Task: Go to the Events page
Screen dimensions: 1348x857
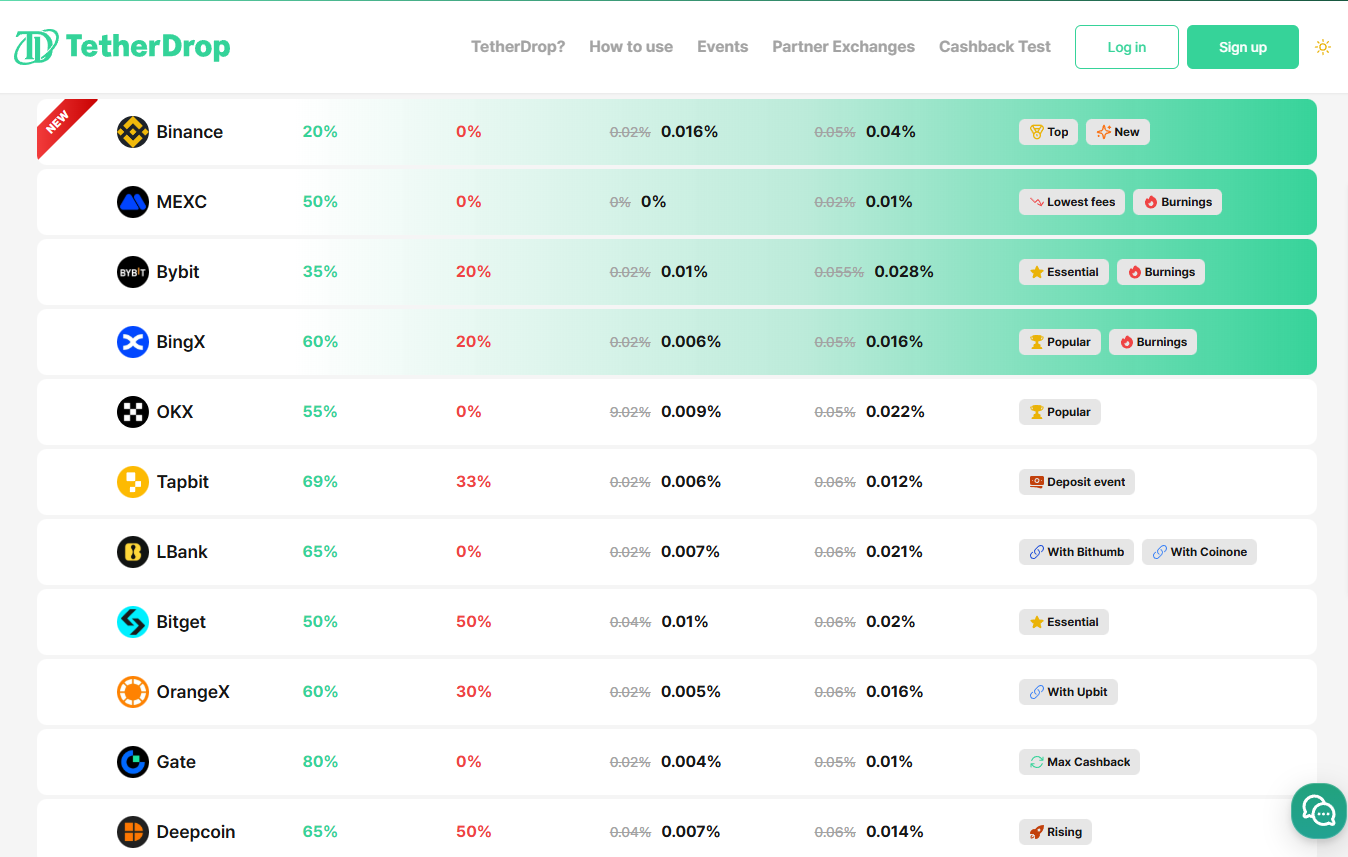Action: [x=723, y=47]
